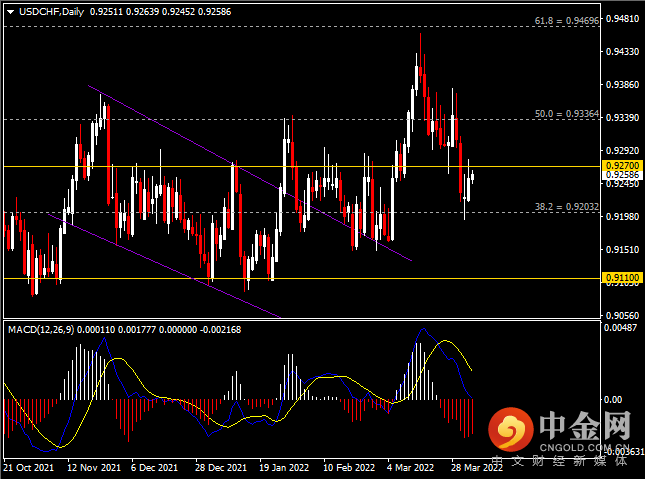The image size is (645, 479).
Task: Select the lower purple channel trendline
Action: tap(165, 266)
